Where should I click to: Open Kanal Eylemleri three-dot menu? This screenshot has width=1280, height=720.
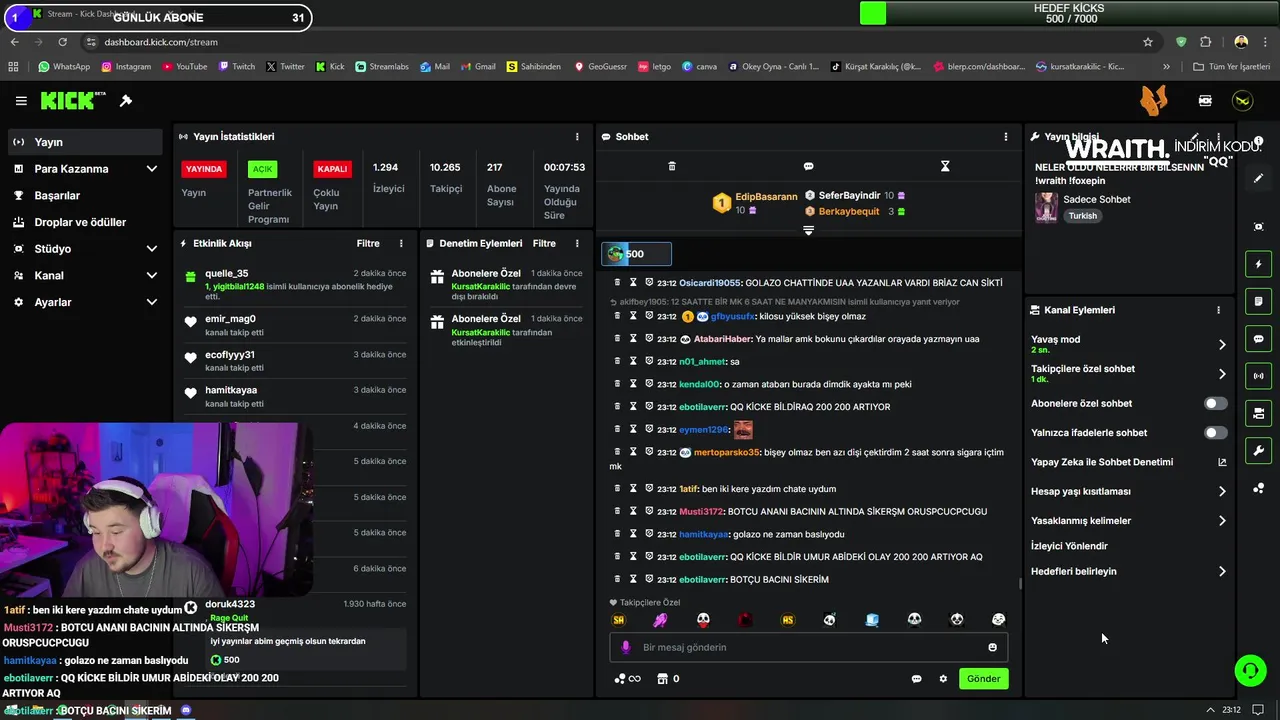pyautogui.click(x=1218, y=310)
